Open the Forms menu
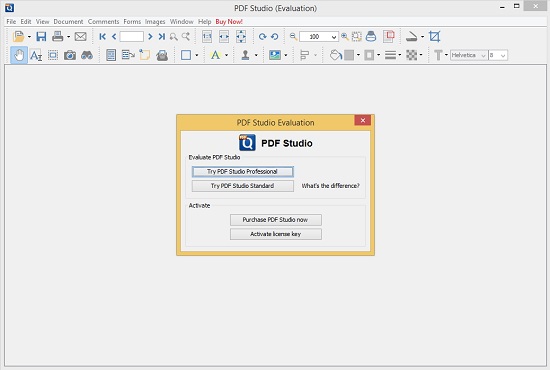 click(132, 21)
